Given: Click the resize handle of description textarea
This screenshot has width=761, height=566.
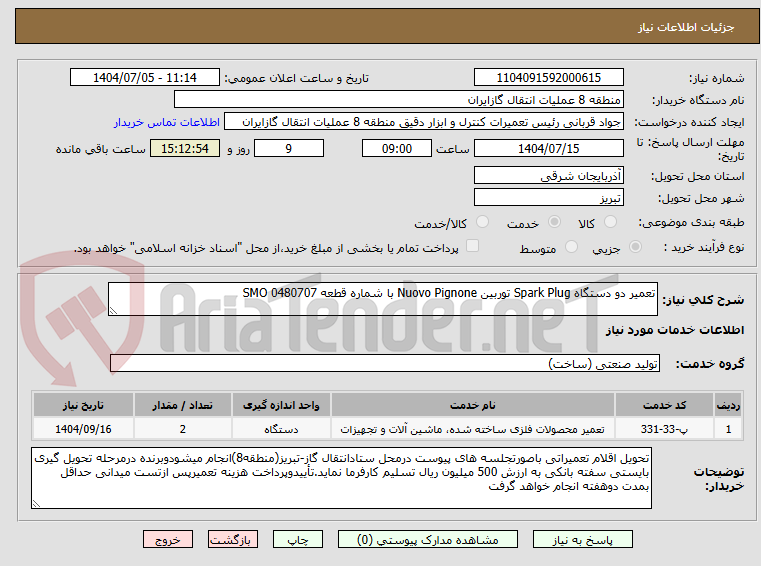Looking at the screenshot, I should pos(113,311).
